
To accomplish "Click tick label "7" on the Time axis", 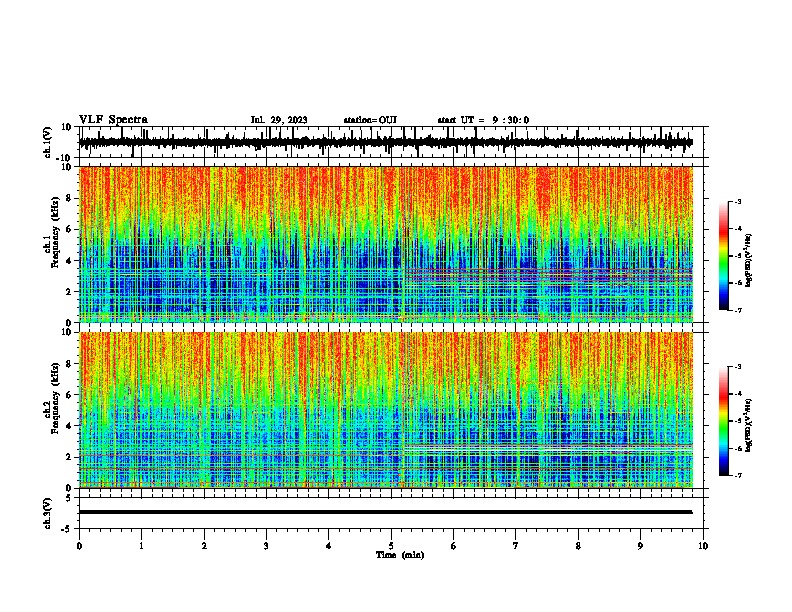I will pos(516,546).
